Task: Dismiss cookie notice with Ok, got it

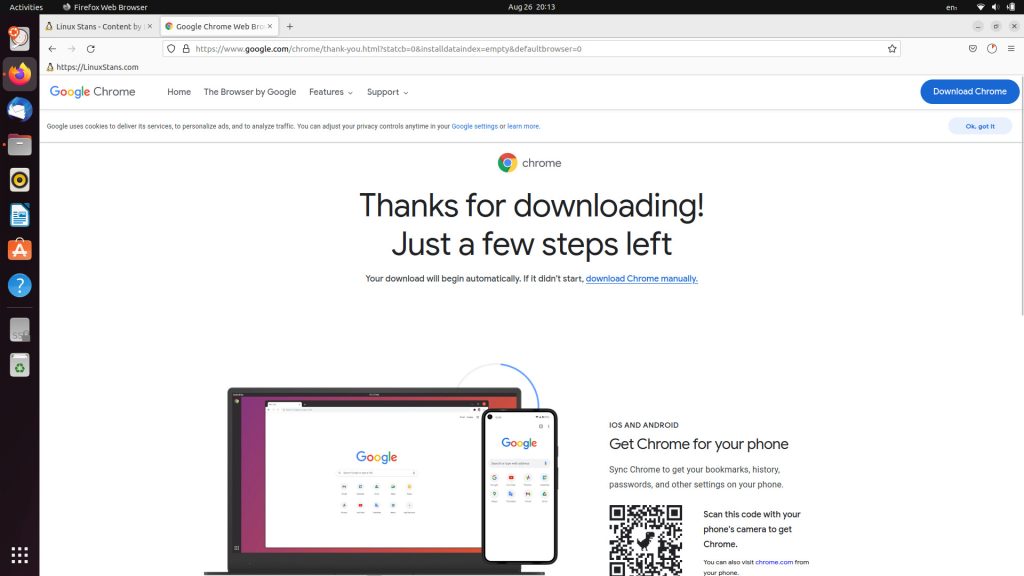Action: (980, 126)
